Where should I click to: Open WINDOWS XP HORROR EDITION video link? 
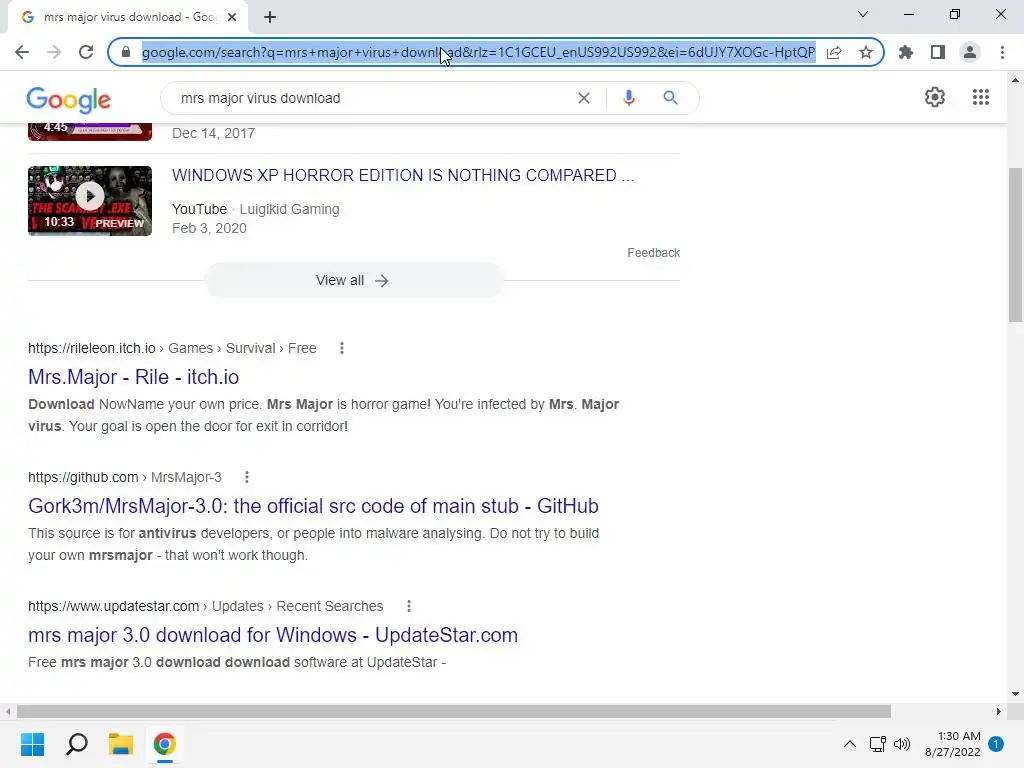tap(403, 175)
